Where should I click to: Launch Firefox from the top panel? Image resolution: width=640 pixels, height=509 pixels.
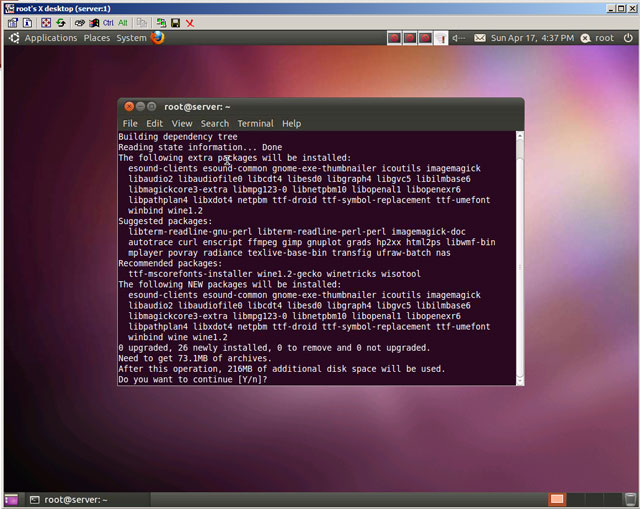[158, 38]
